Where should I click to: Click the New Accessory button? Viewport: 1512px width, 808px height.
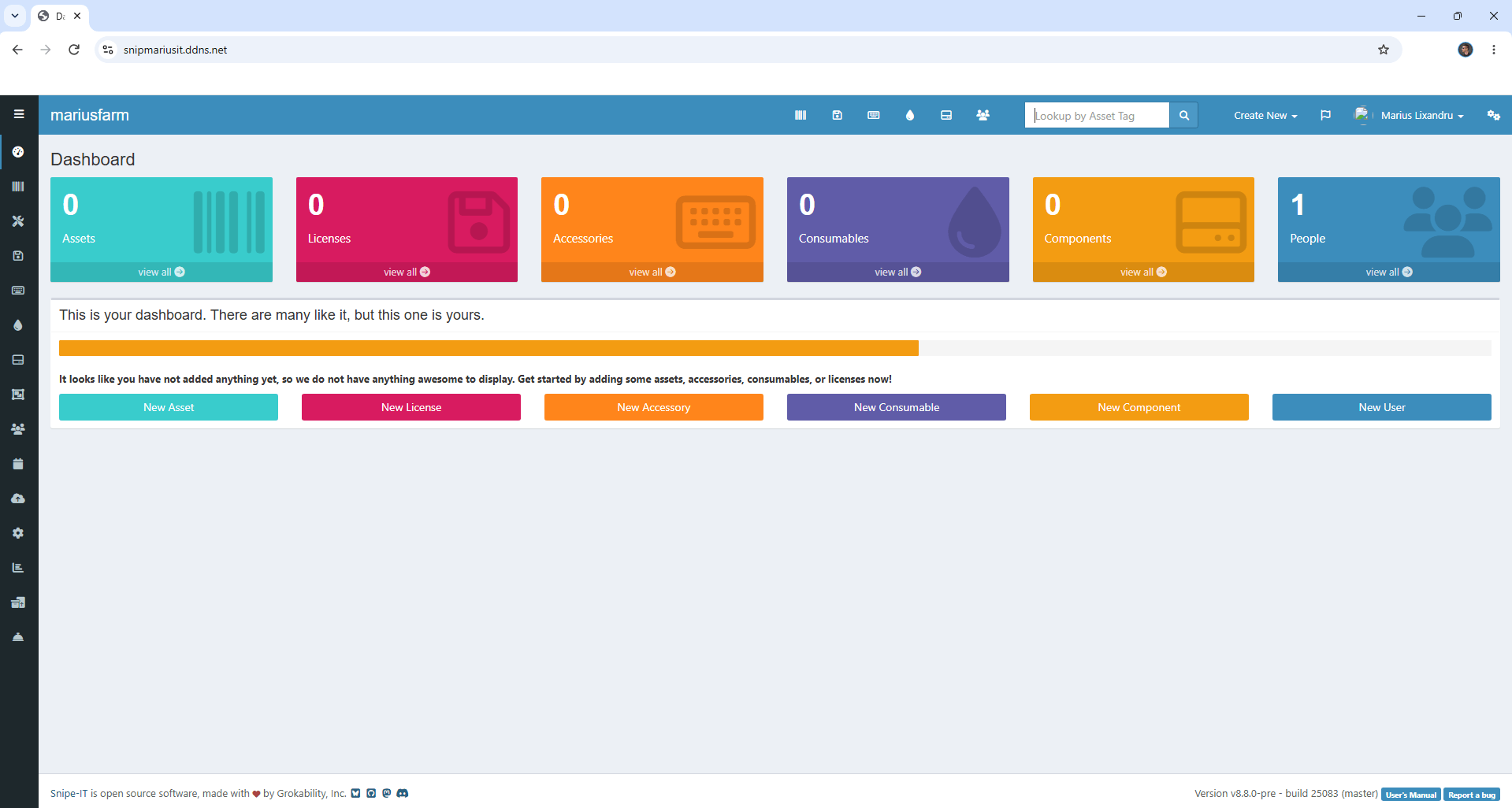(654, 407)
